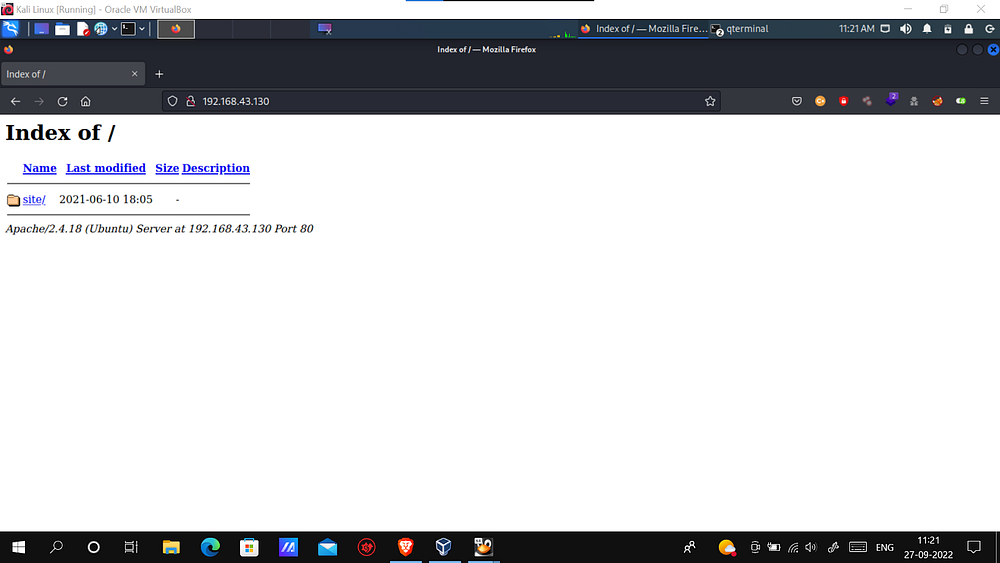Viewport: 1000px width, 563px height.
Task: Open the site/ directory link
Action: click(x=34, y=200)
